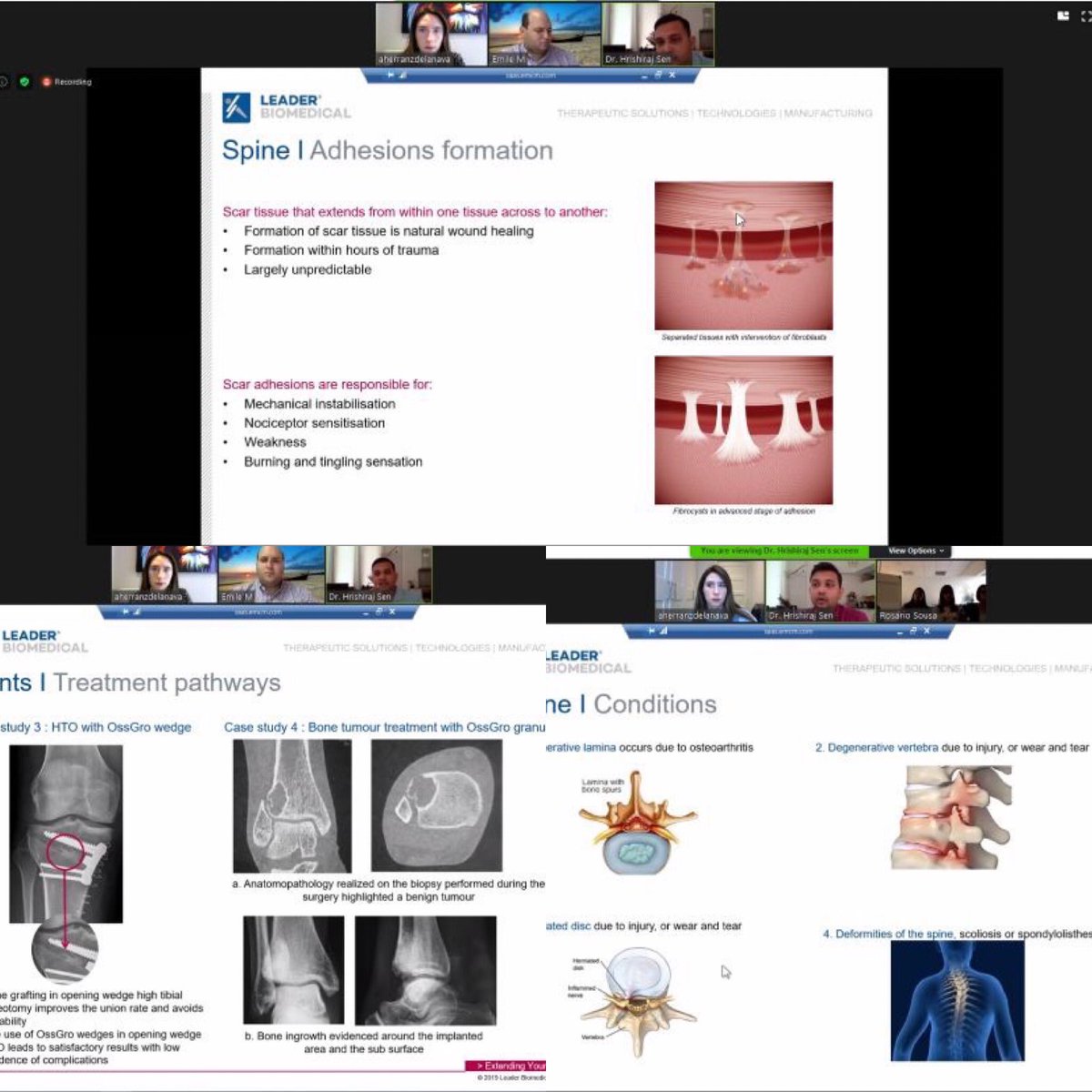The image size is (1092, 1092).
Task: Click the 'Spine | Adhesions formation' slide title
Action: (388, 150)
